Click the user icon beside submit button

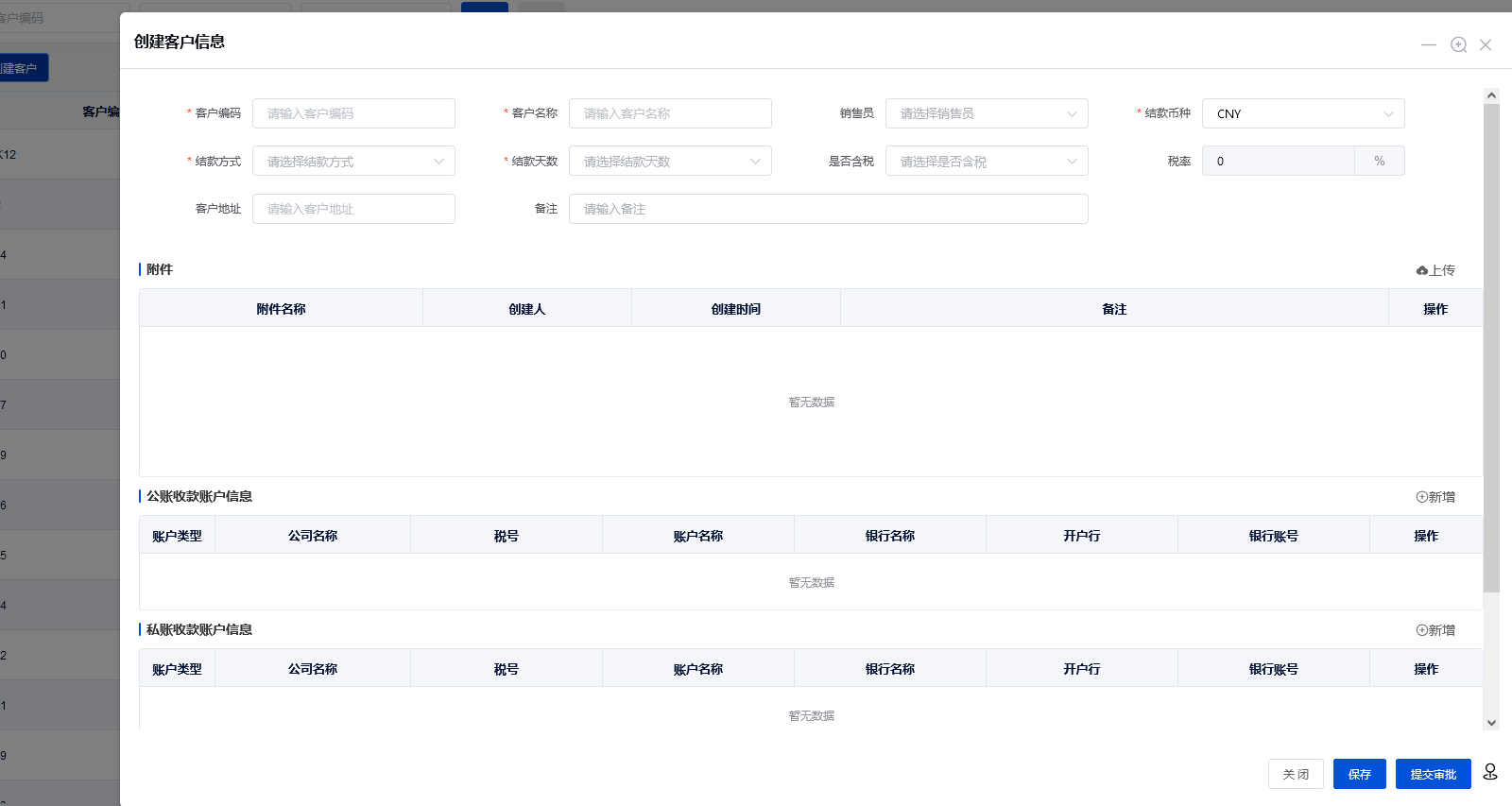click(1490, 772)
